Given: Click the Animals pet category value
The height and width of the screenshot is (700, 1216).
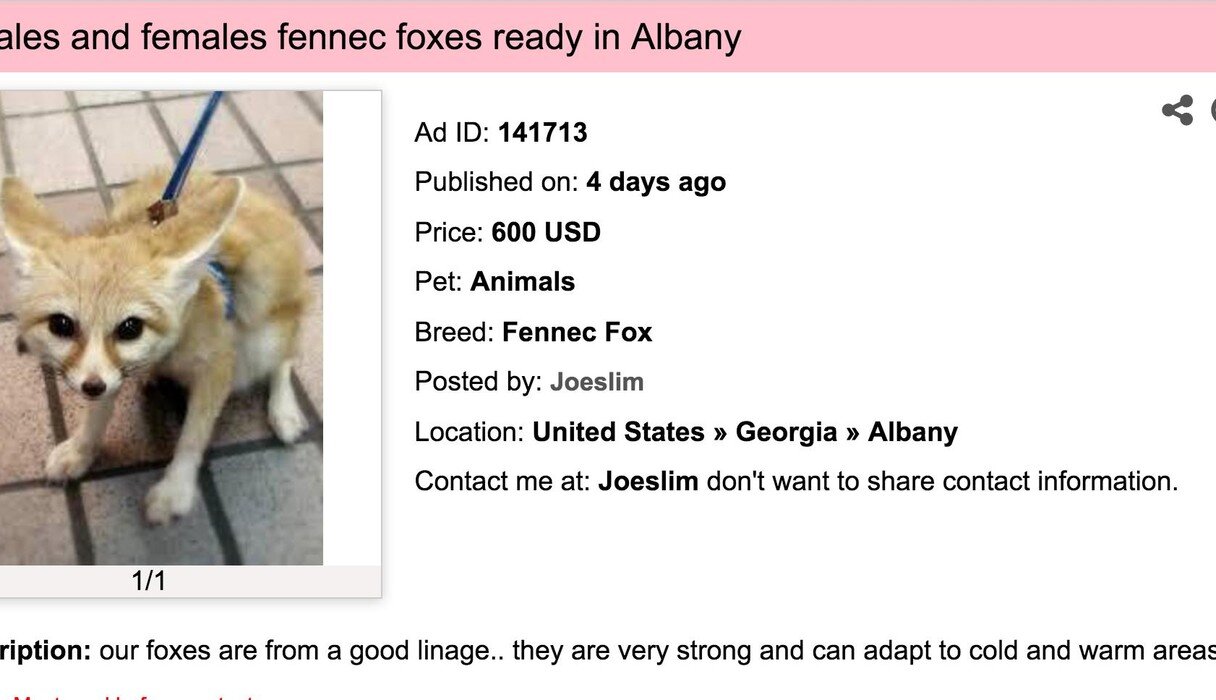Looking at the screenshot, I should coord(523,282).
